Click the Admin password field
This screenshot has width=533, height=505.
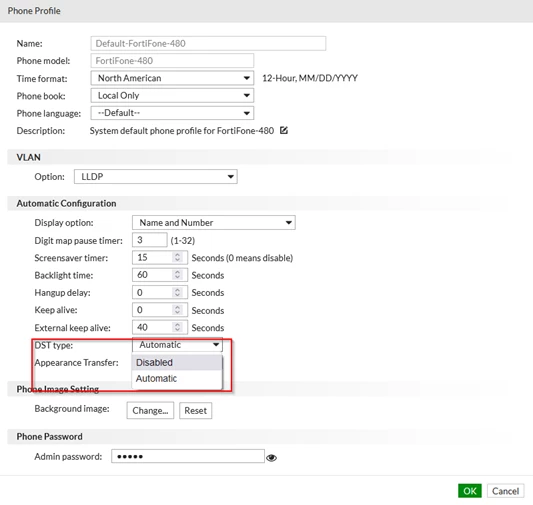point(188,456)
